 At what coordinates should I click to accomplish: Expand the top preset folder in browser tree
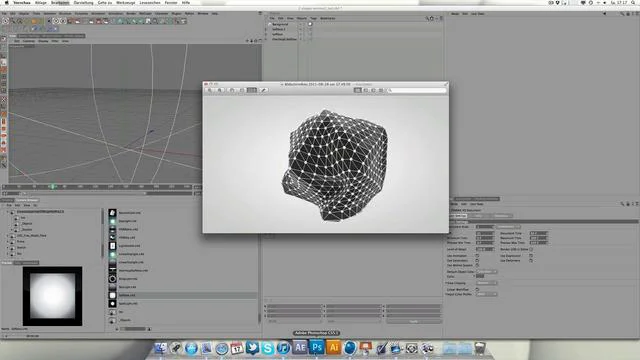coord(7,212)
